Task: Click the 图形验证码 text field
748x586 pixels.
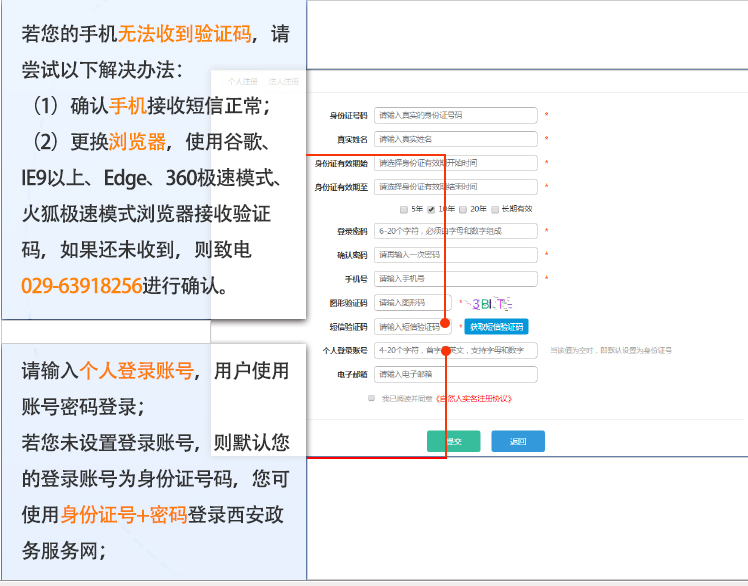Action: point(413,302)
